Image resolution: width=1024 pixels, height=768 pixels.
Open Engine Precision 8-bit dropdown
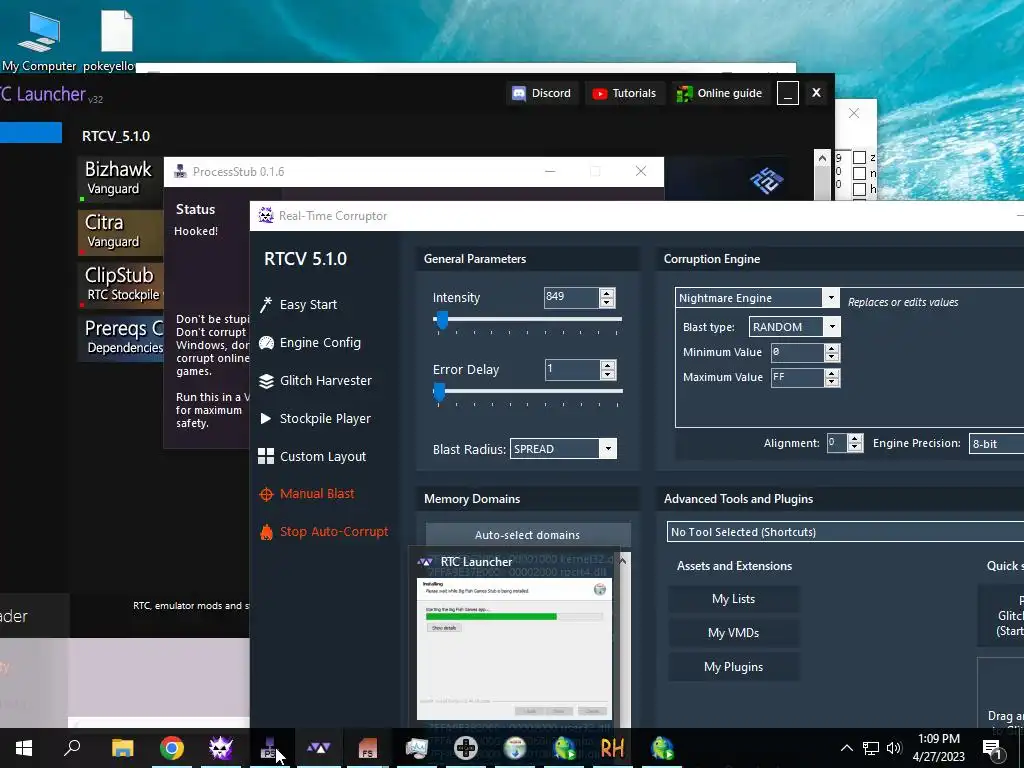click(996, 443)
